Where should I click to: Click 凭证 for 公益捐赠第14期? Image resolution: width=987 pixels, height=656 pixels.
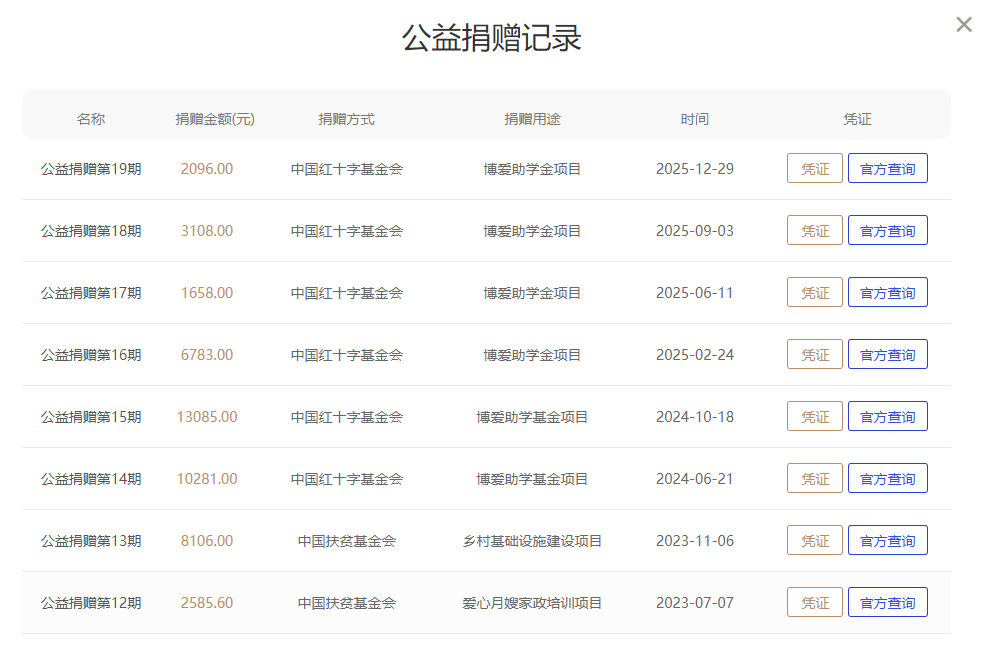point(815,479)
